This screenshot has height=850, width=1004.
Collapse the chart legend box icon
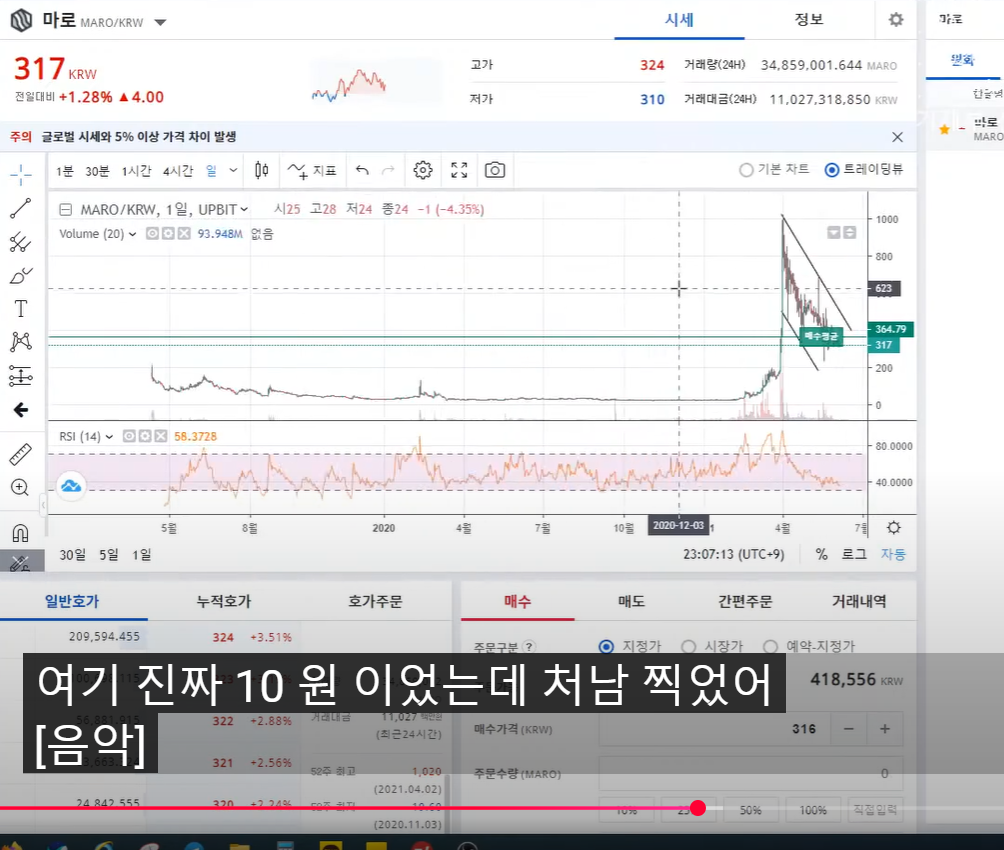65,209
